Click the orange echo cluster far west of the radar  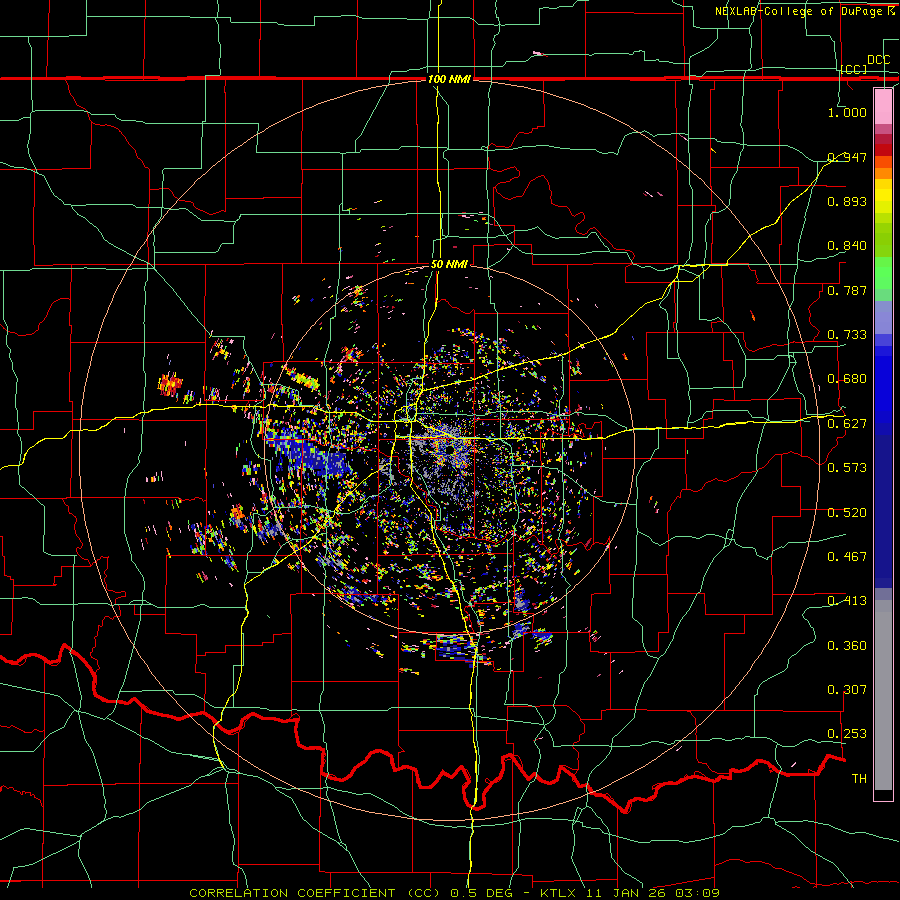pos(170,383)
